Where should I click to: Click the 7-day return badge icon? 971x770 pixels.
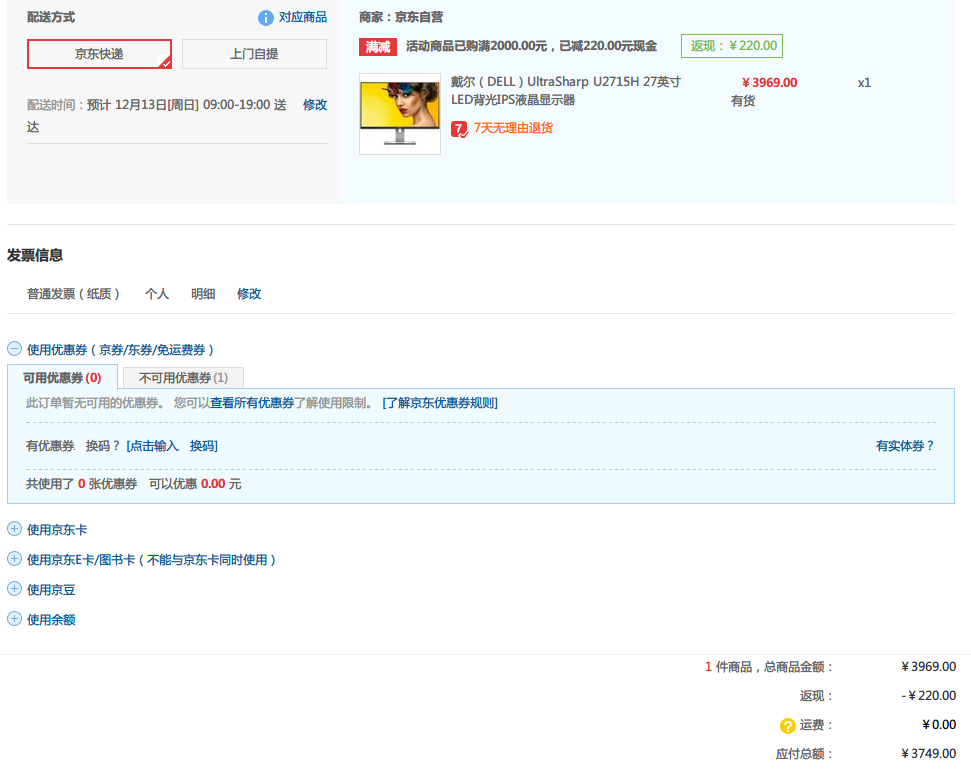click(459, 129)
